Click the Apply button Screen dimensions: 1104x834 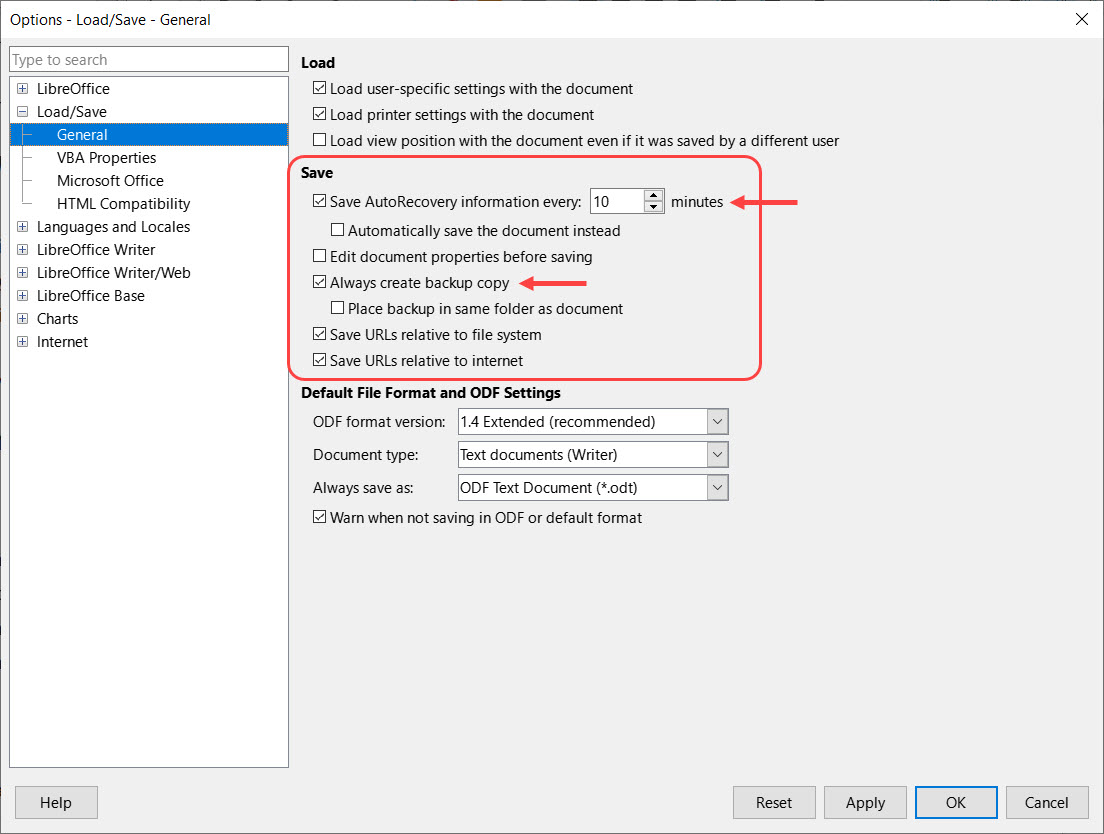click(865, 802)
